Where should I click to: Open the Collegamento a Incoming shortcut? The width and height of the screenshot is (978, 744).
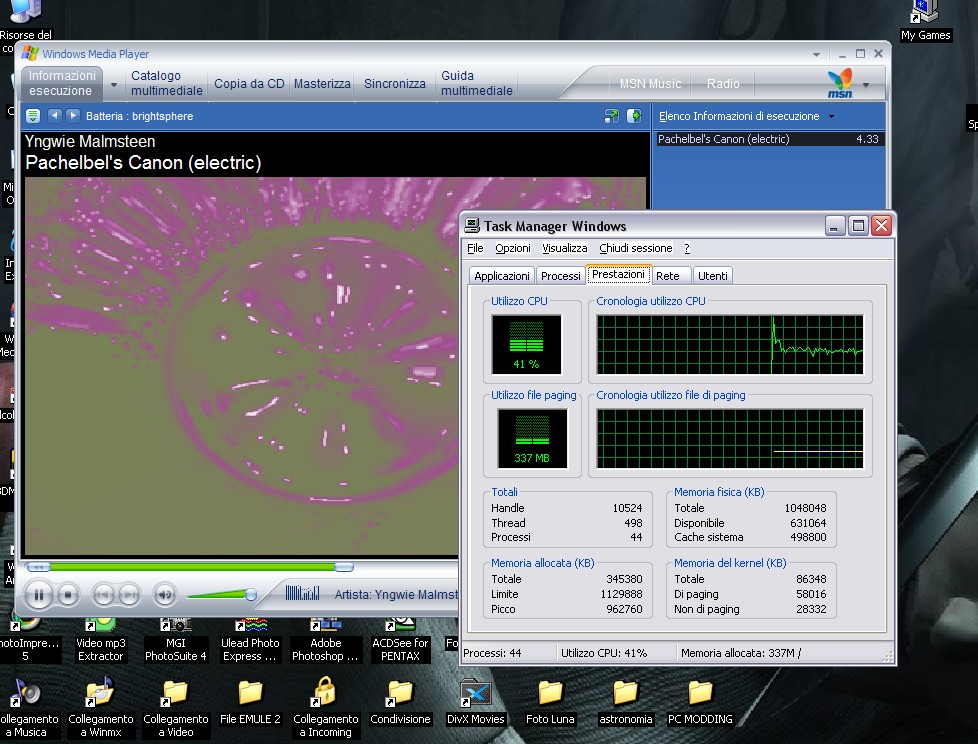325,709
